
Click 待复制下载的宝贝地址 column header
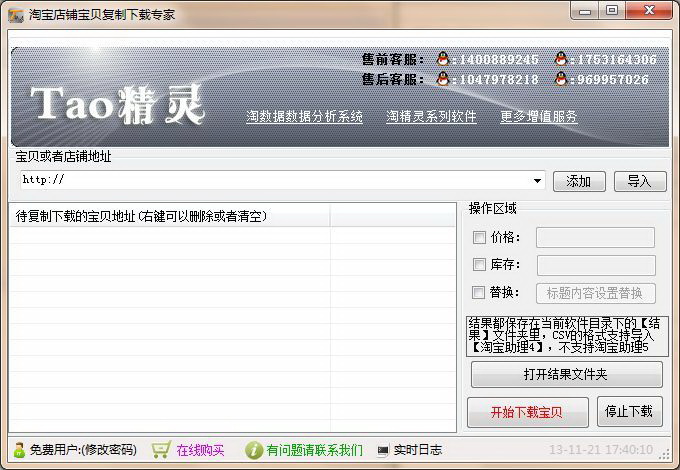[x=169, y=215]
